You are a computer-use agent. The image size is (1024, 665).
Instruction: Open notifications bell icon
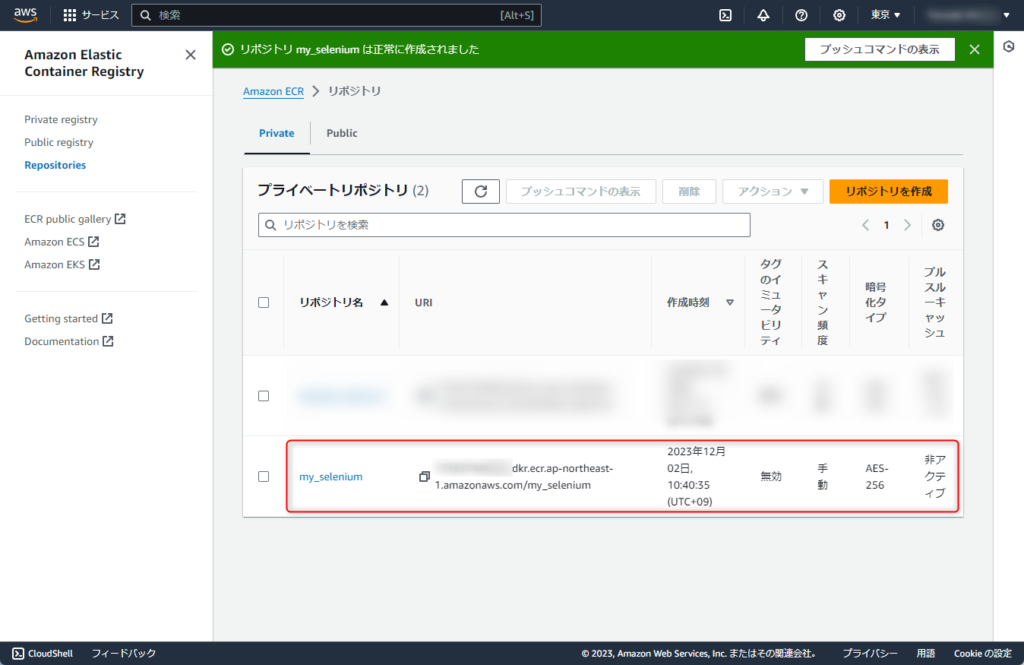(x=763, y=15)
